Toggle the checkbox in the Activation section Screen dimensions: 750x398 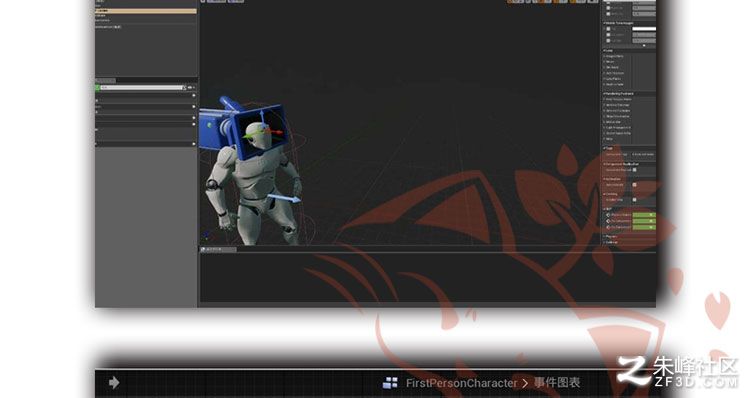(x=635, y=185)
